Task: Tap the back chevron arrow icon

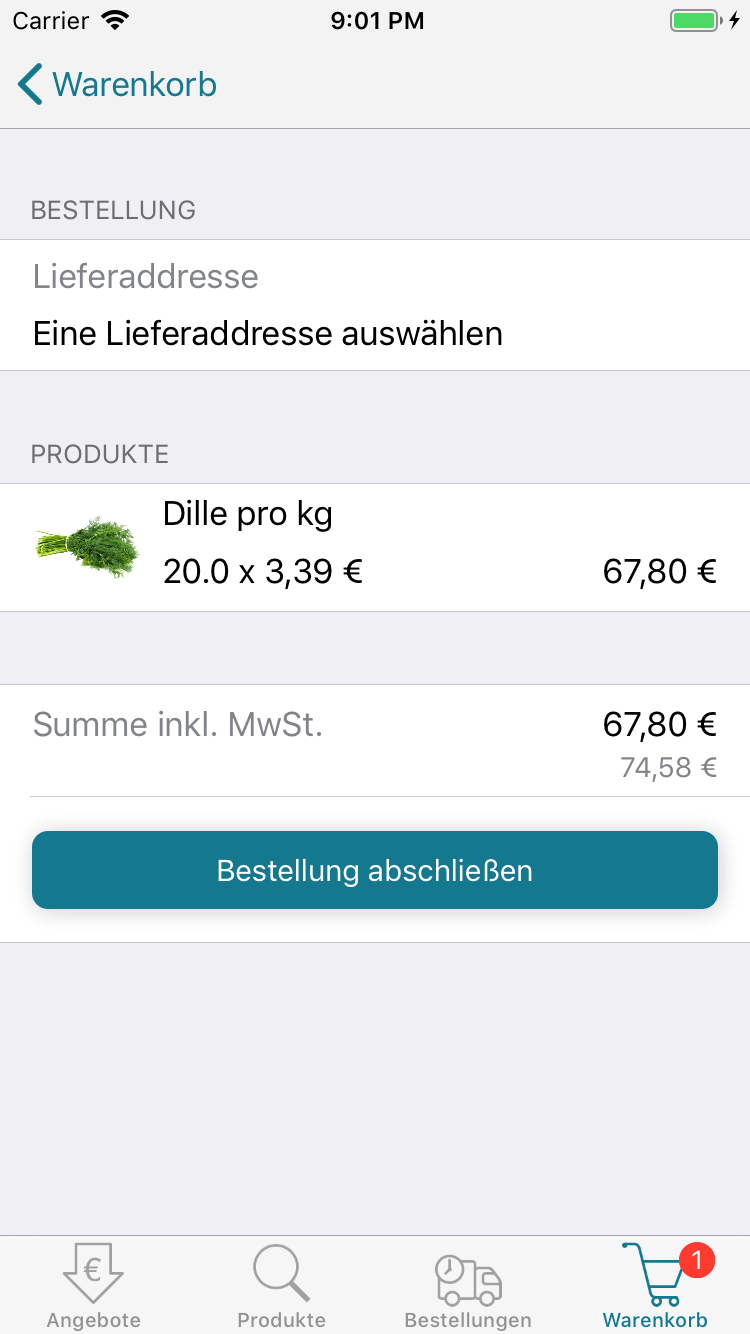Action: pos(30,85)
